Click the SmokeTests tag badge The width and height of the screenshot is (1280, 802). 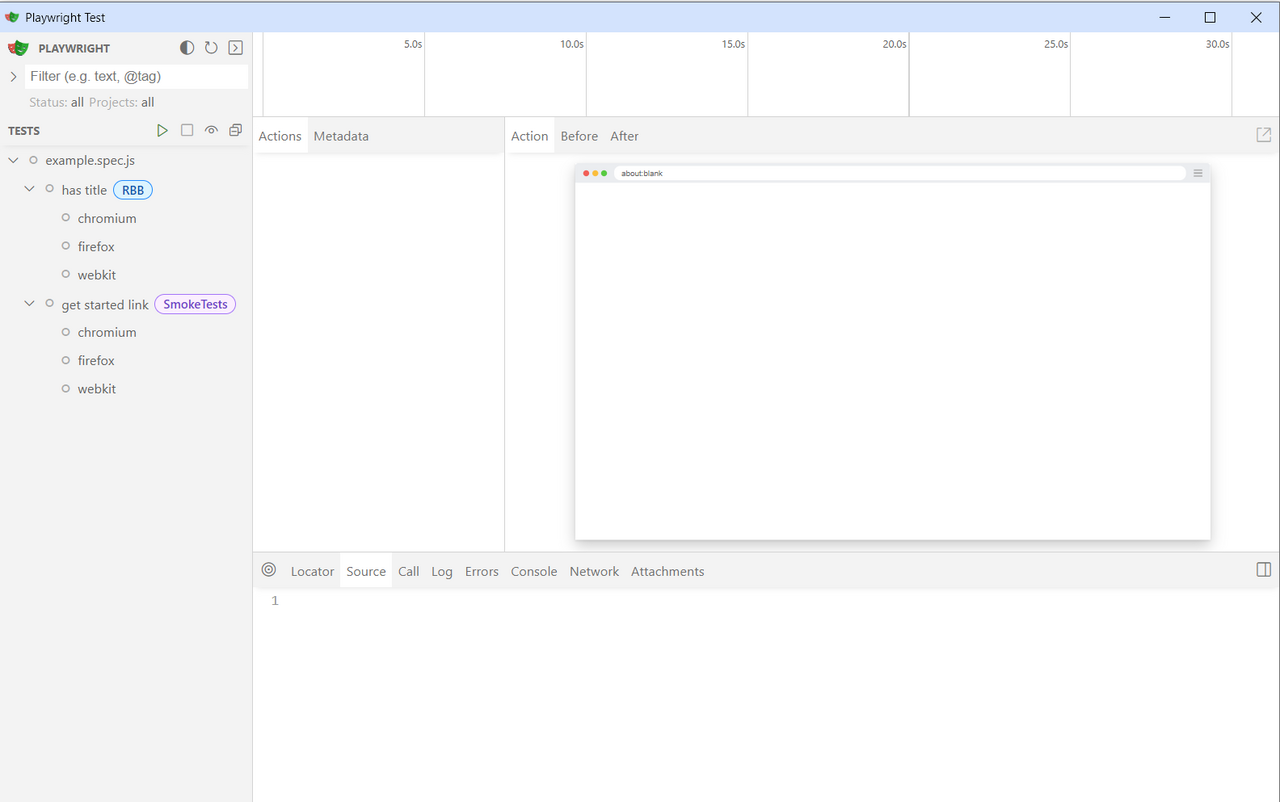[x=195, y=304]
